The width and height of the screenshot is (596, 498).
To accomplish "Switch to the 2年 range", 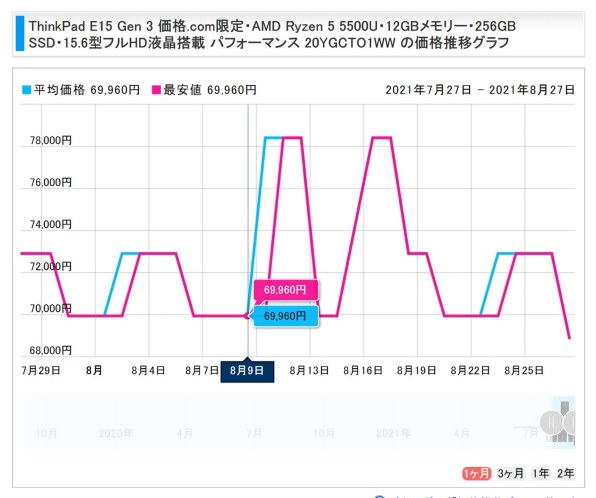I will pos(566,473).
